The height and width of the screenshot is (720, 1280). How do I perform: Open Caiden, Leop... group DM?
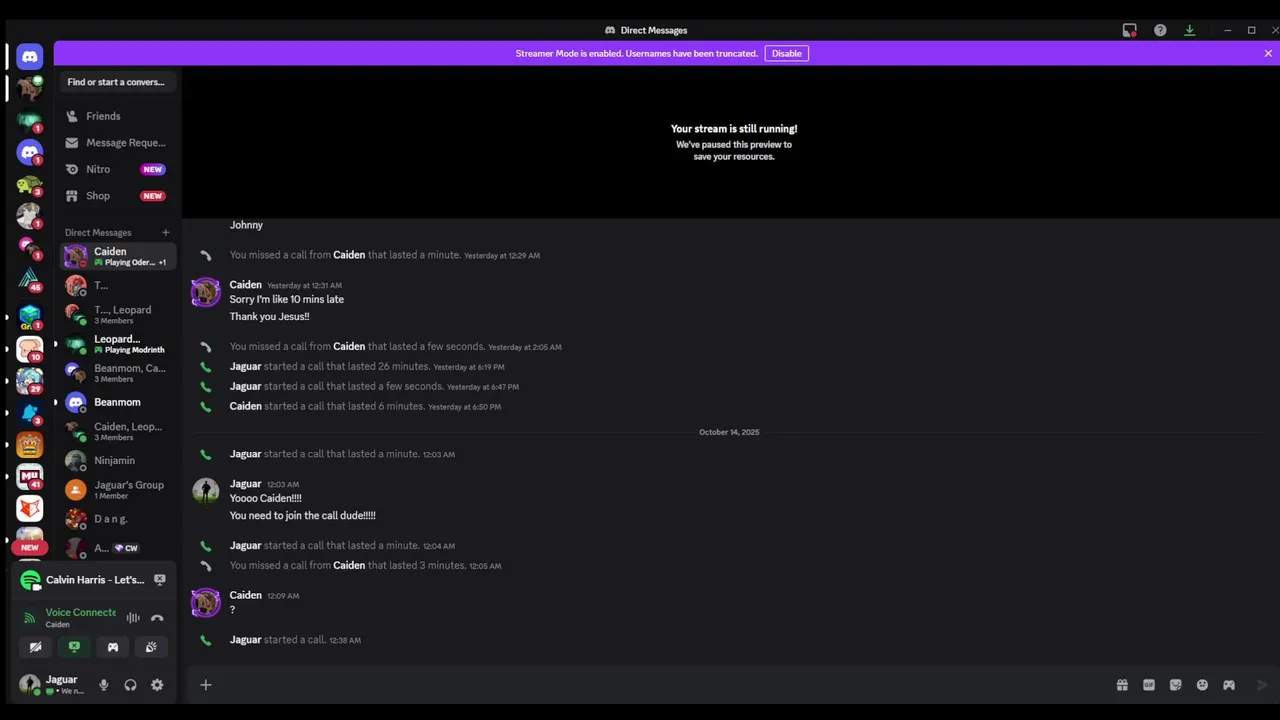pyautogui.click(x=118, y=431)
